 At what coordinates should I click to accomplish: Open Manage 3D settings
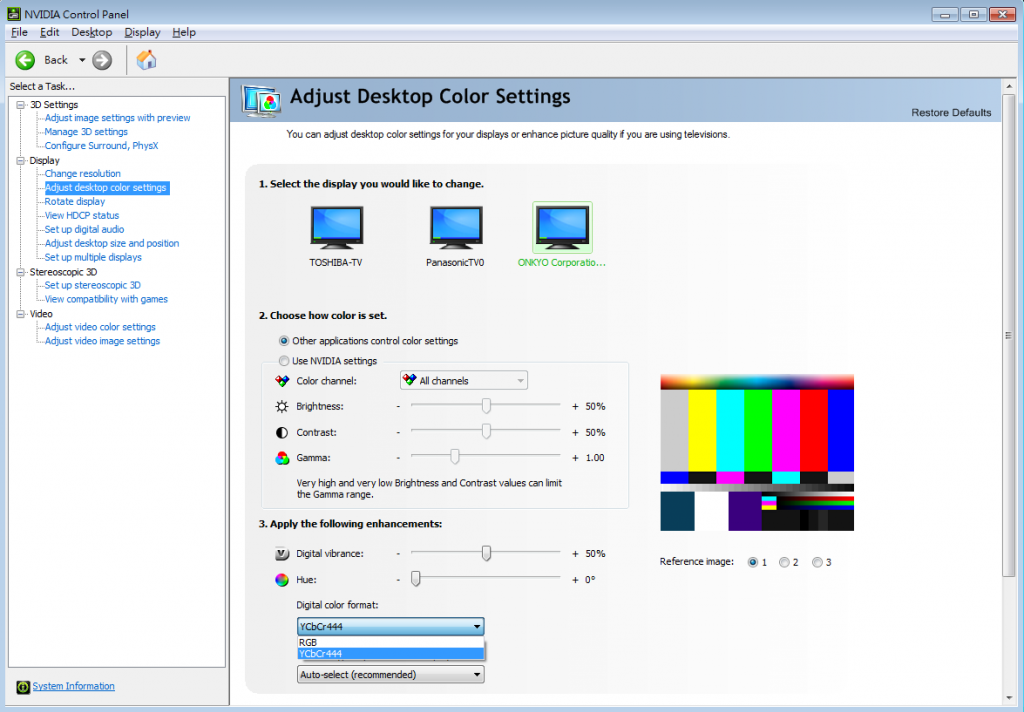click(86, 131)
